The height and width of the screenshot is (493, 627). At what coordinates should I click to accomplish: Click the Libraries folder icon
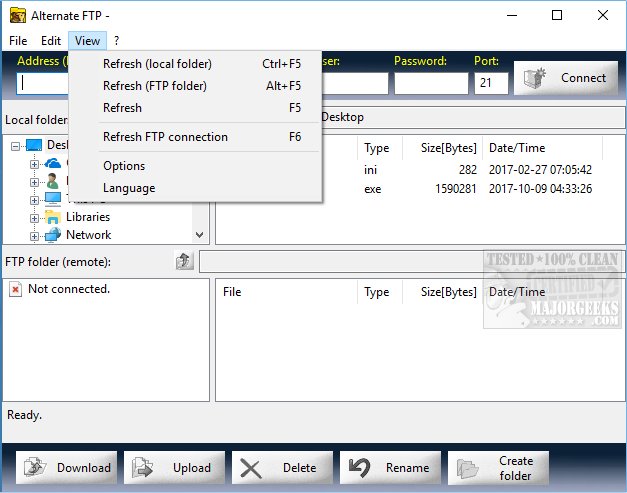pos(53,217)
